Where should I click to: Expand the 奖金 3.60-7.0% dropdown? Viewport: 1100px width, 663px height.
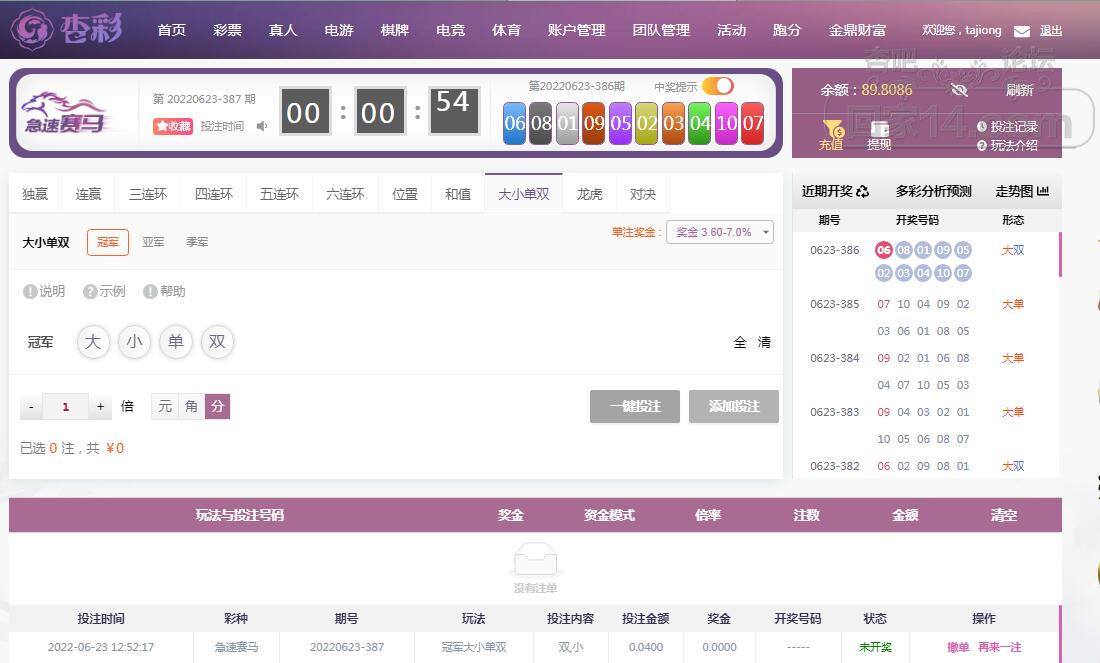720,232
